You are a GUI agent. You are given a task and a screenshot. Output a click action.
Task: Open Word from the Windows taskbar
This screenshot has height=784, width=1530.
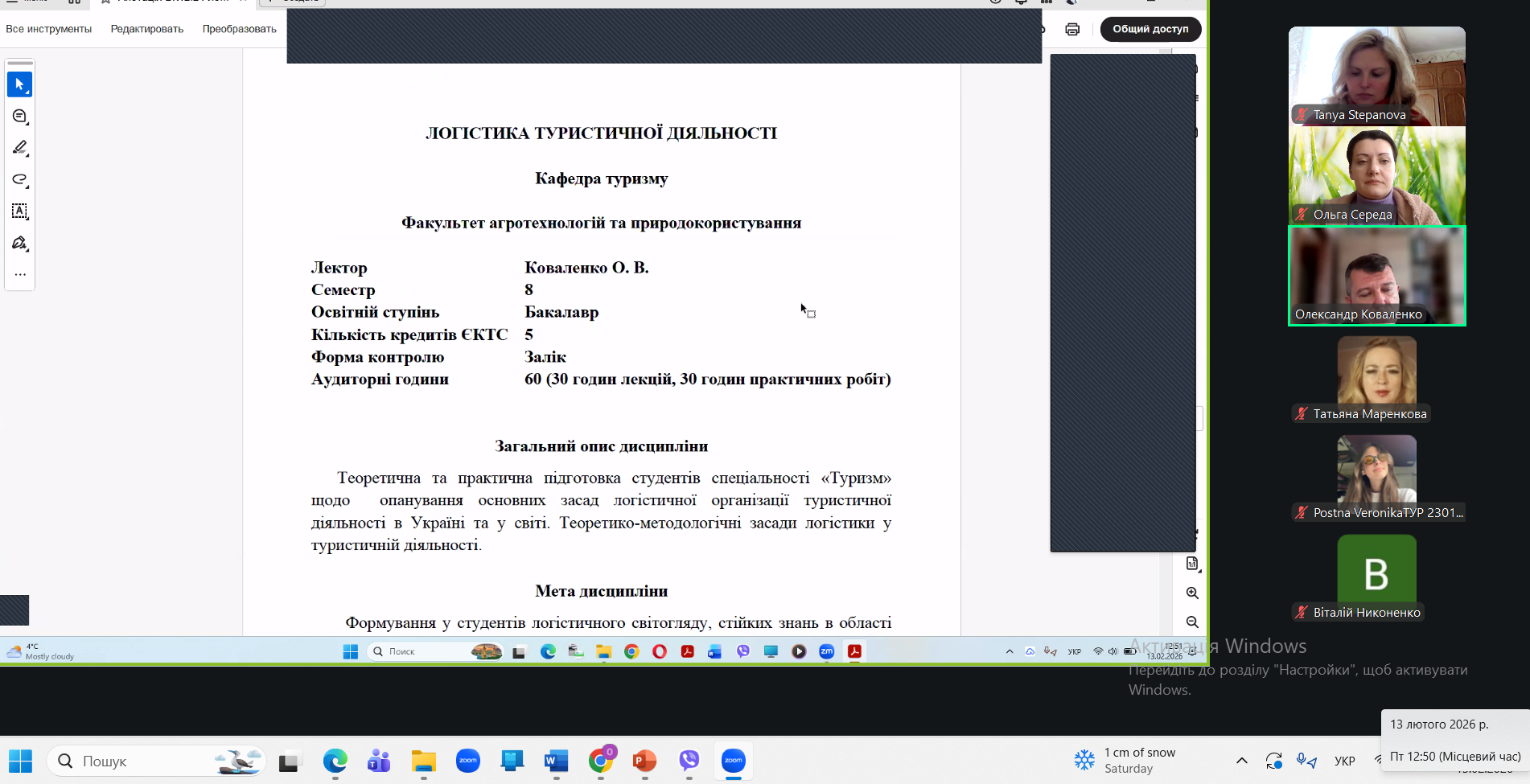coord(556,761)
